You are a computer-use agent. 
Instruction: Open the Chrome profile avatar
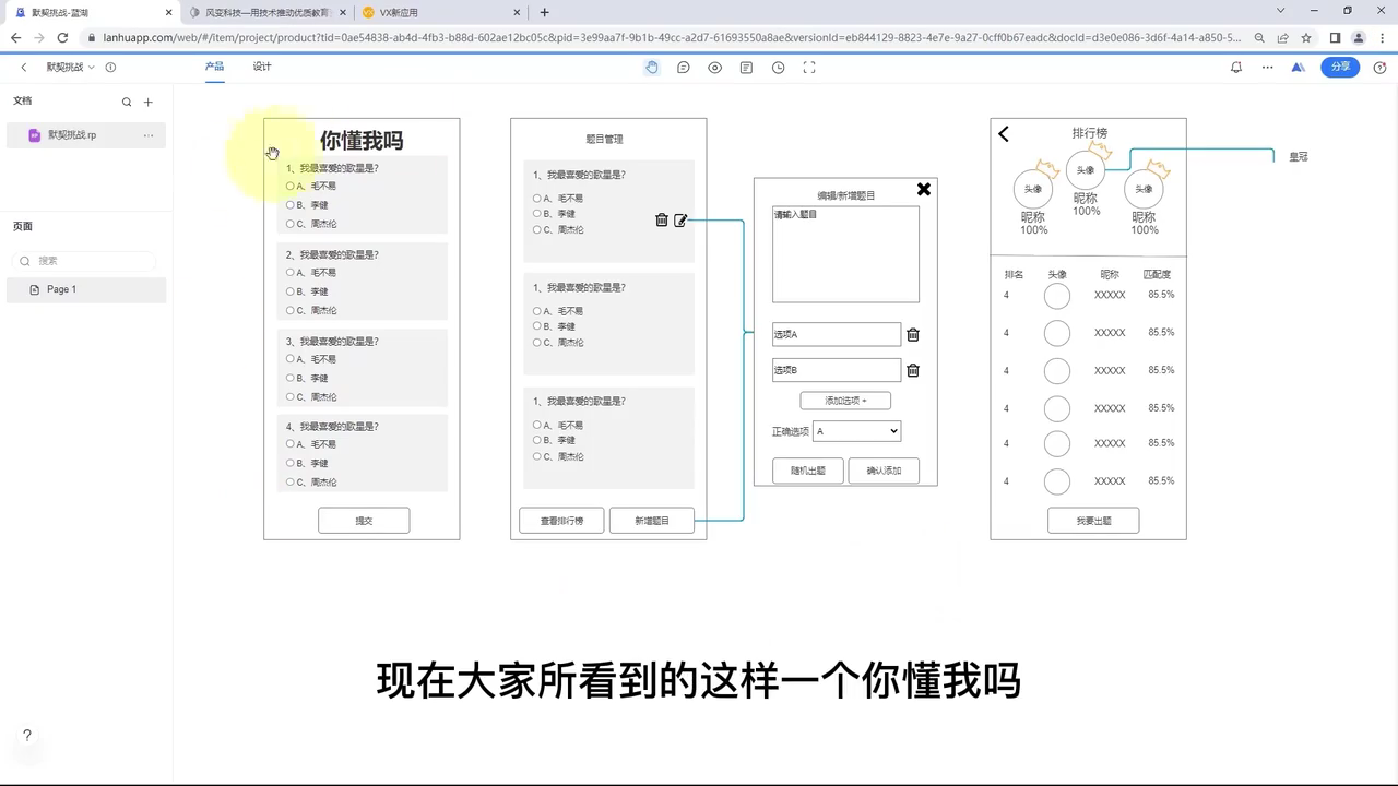[1358, 38]
